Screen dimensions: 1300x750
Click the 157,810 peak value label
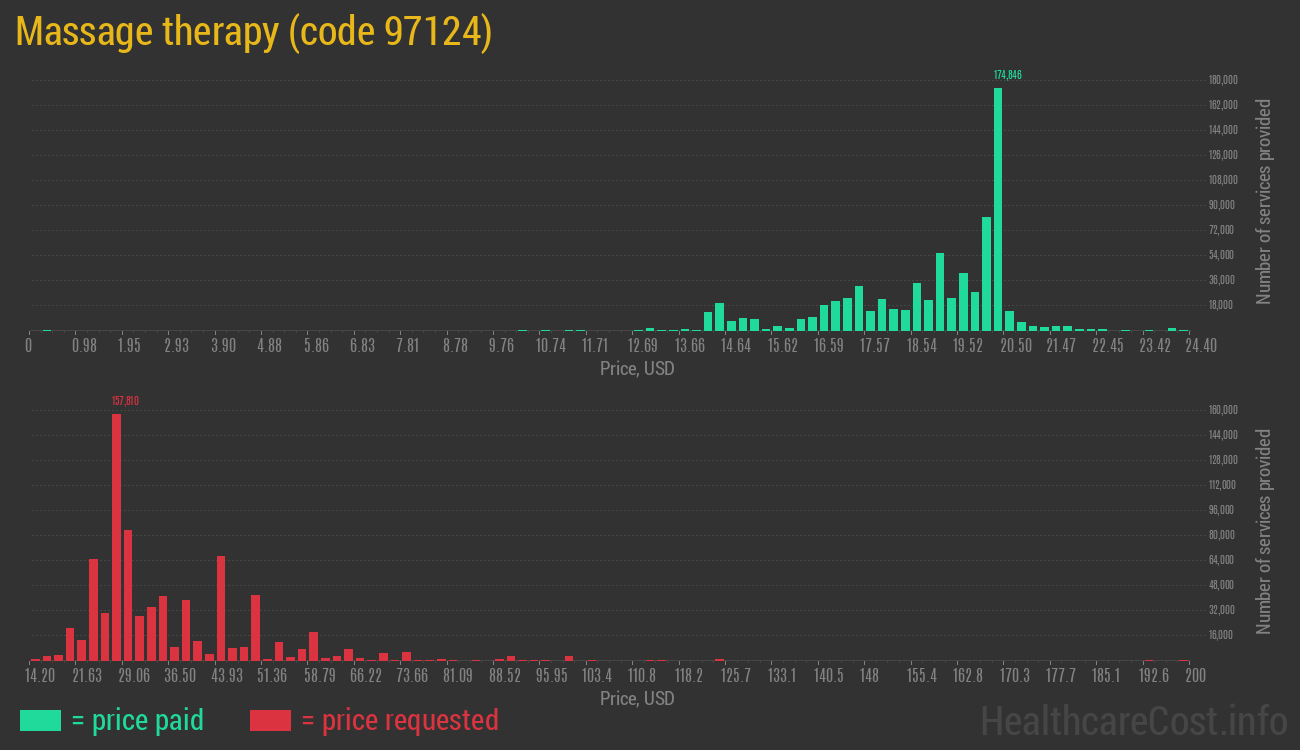click(x=125, y=401)
